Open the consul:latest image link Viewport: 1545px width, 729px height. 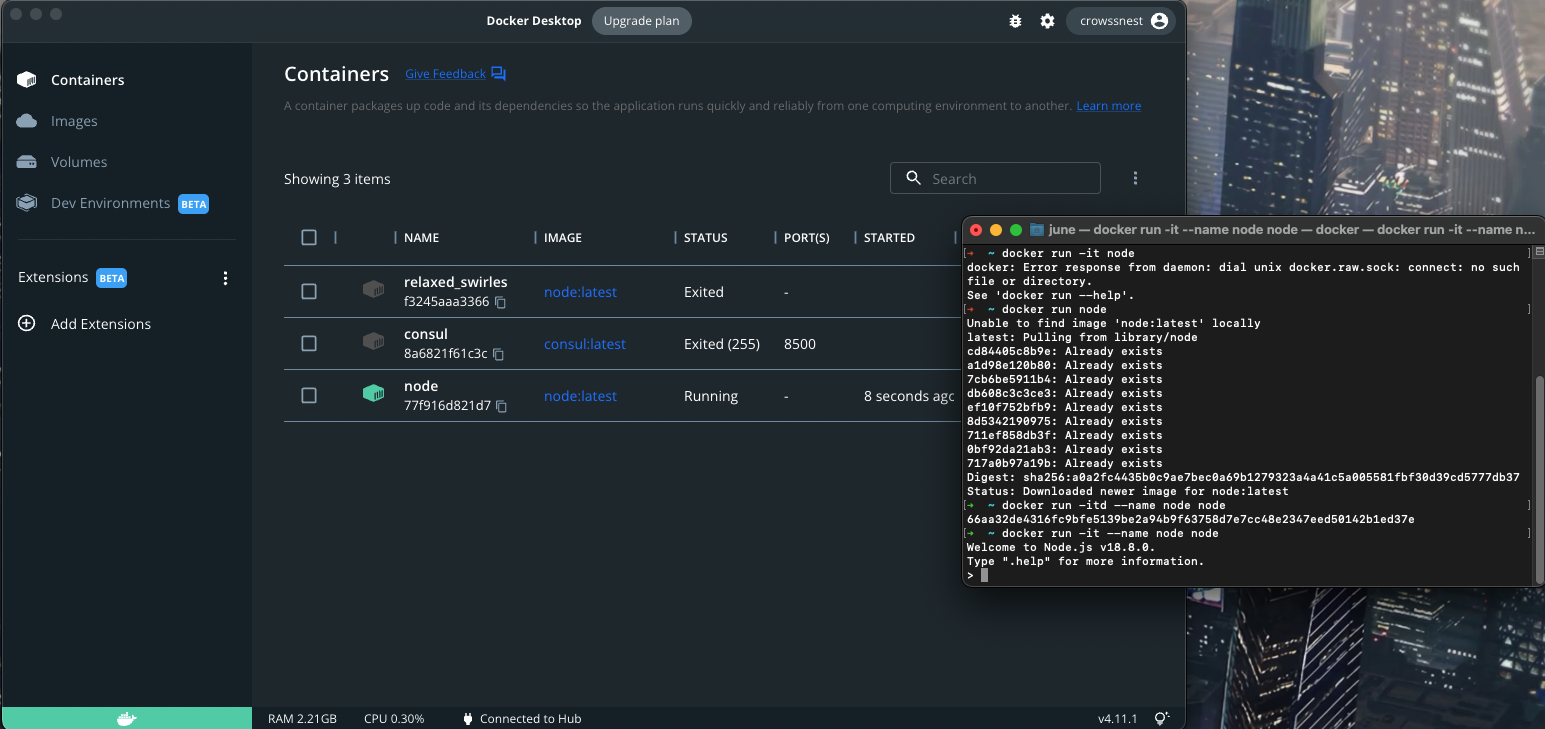tap(585, 344)
